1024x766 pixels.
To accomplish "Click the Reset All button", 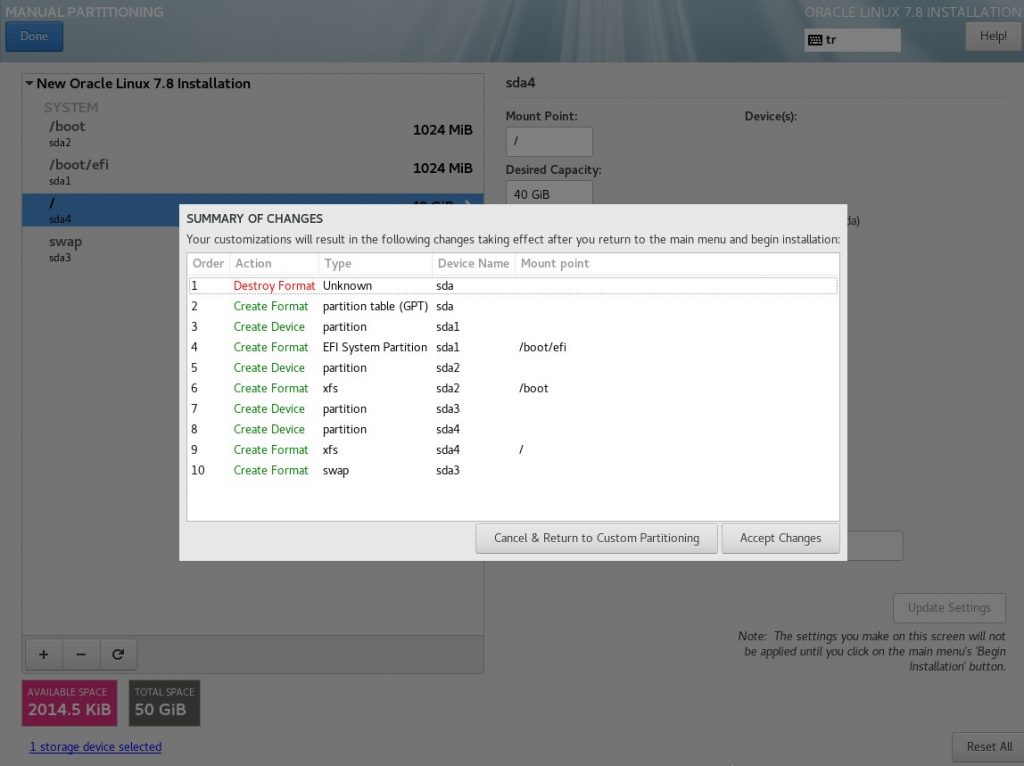I will 989,746.
